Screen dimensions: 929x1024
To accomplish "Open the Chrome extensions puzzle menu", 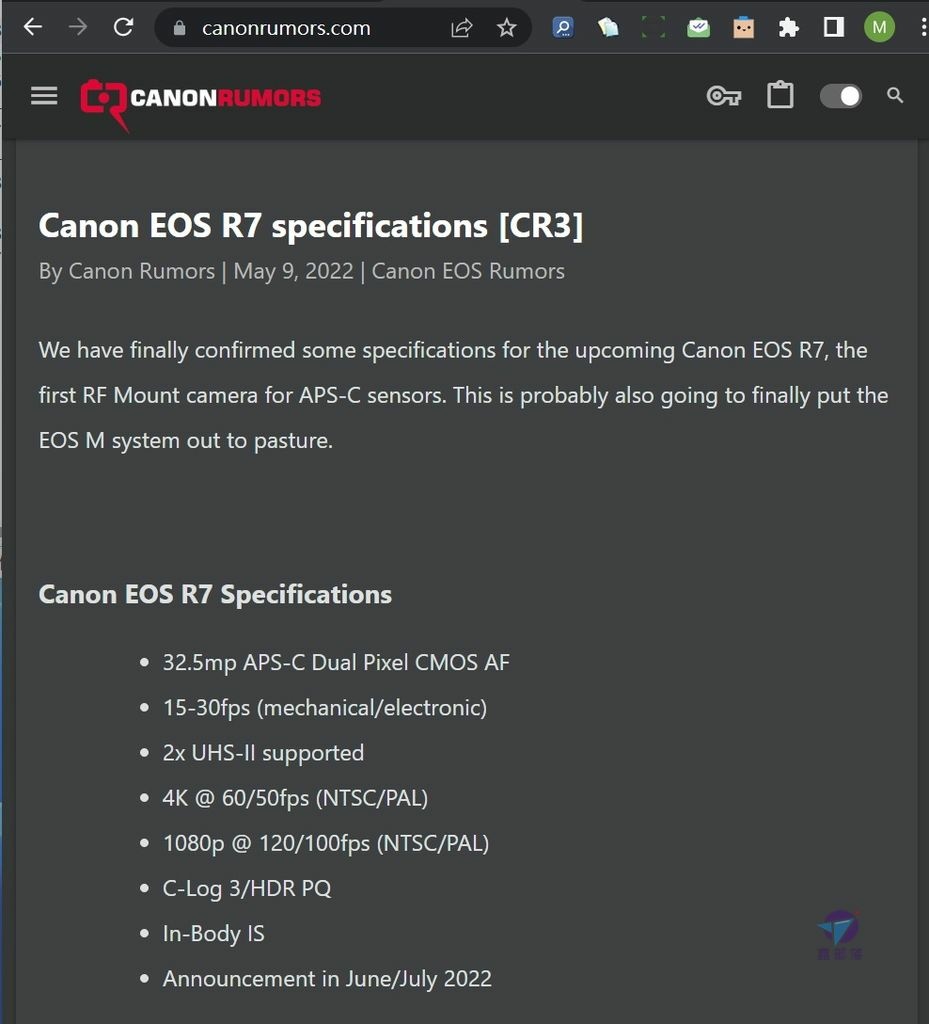I will coord(789,27).
